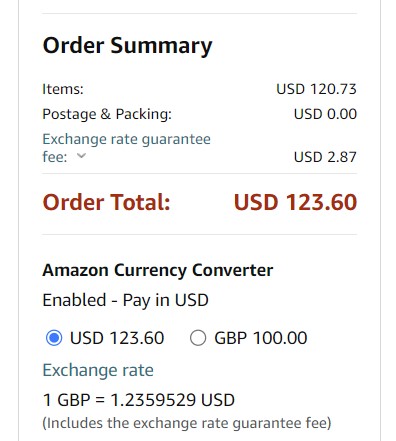The image size is (396, 441).
Task: Click the USD 2.87 fee amount
Action: click(x=325, y=157)
